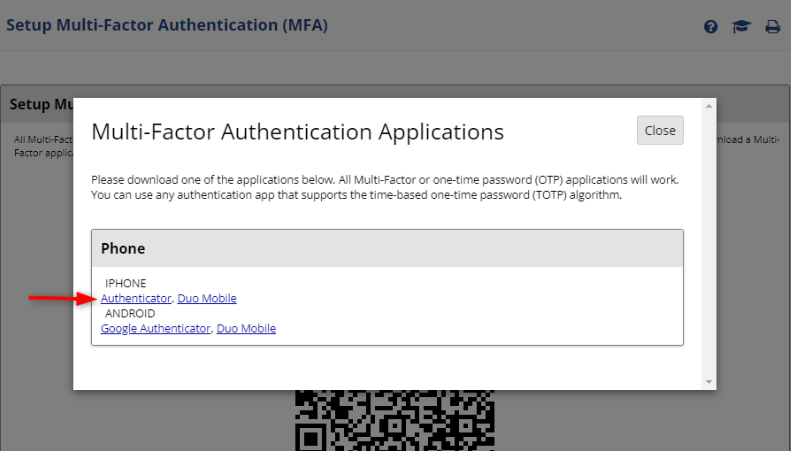Click the printer icon in header
791x451 pixels.
tap(772, 27)
